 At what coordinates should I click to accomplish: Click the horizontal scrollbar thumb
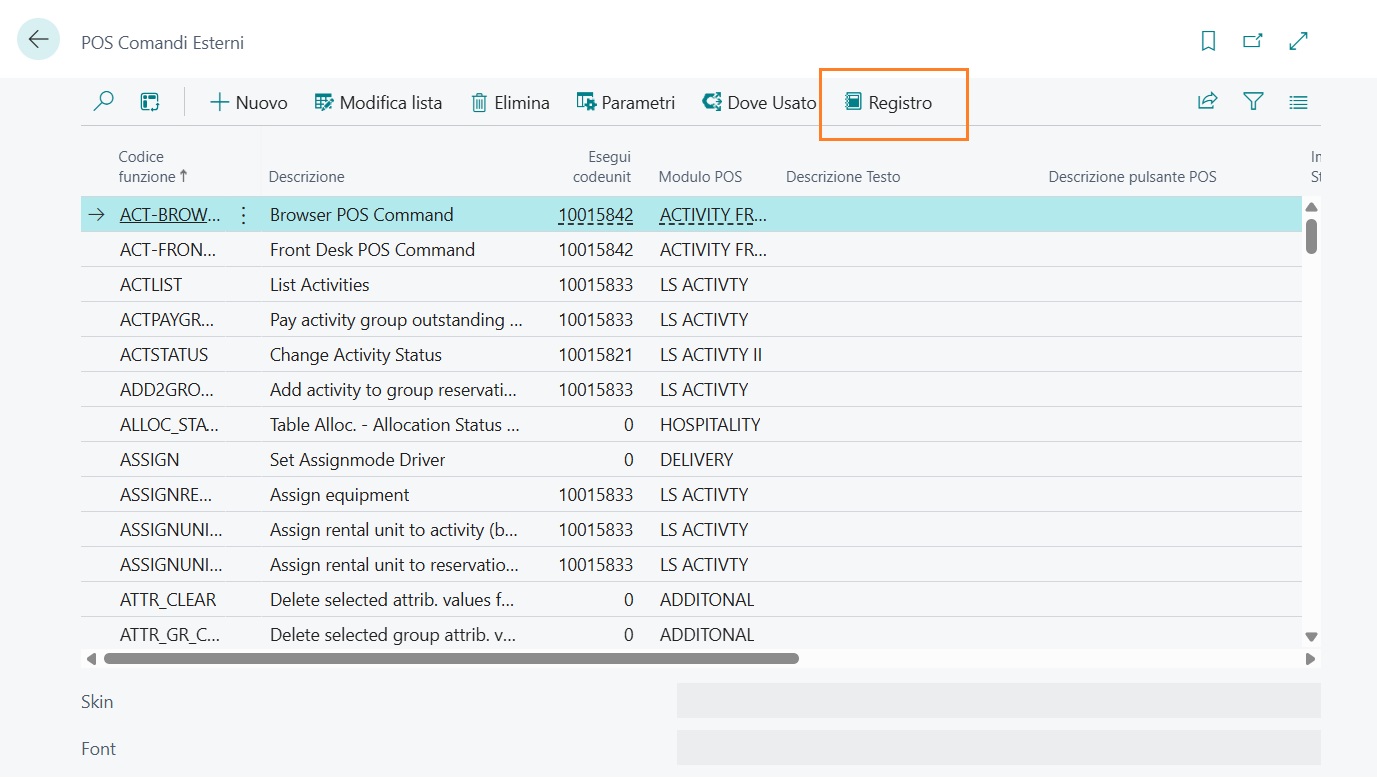point(451,659)
